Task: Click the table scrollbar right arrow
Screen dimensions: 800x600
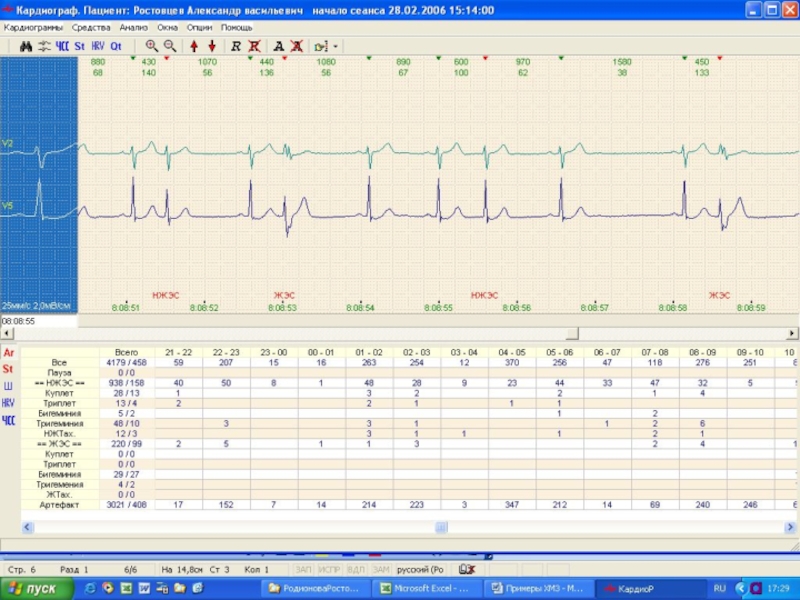Action: [x=790, y=527]
